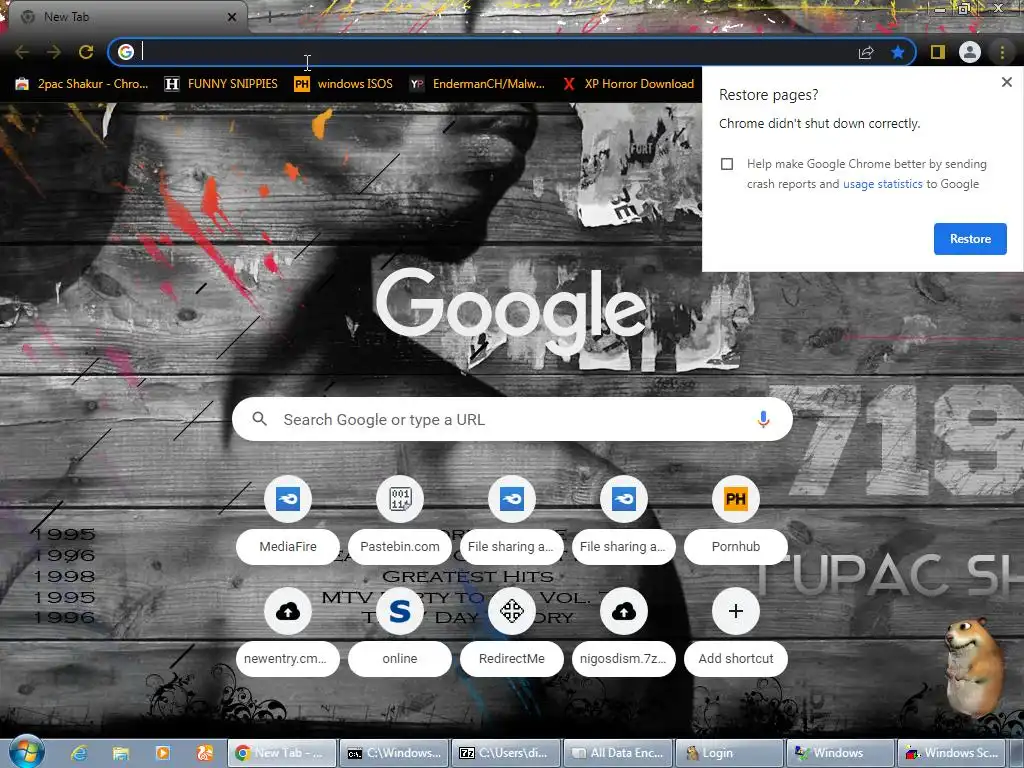Go forward with the forward arrow
The height and width of the screenshot is (768, 1024).
tap(54, 52)
